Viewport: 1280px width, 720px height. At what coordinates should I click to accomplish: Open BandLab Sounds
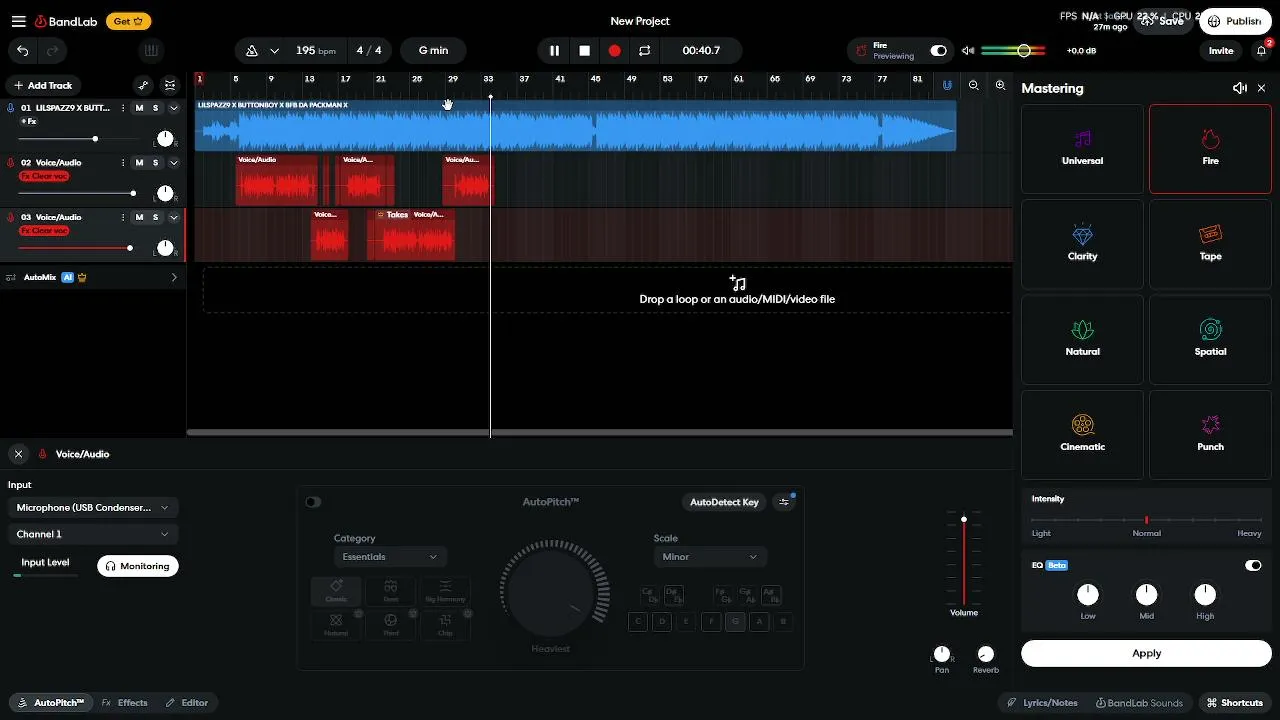point(1139,703)
